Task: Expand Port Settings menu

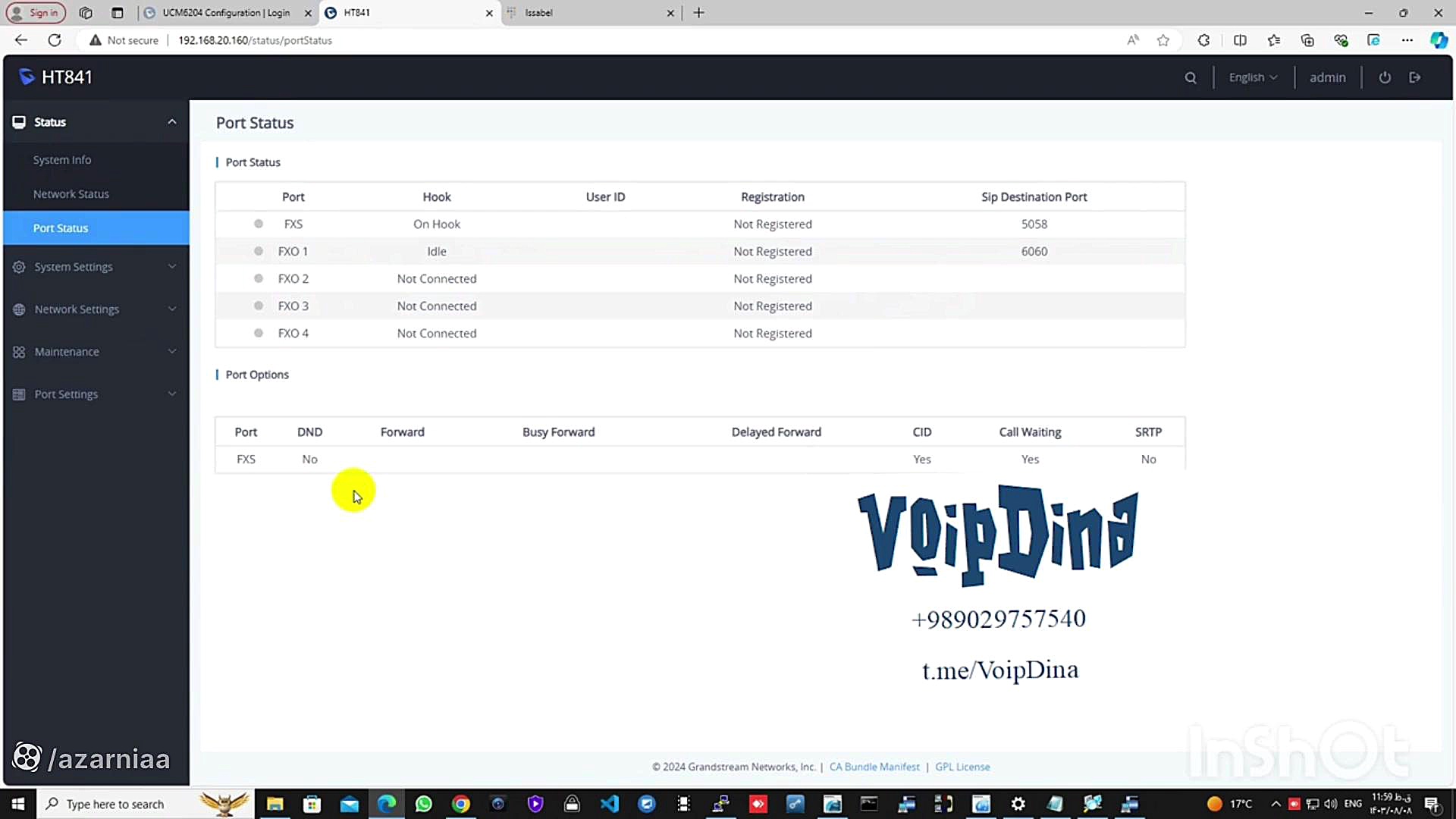Action: pos(96,394)
